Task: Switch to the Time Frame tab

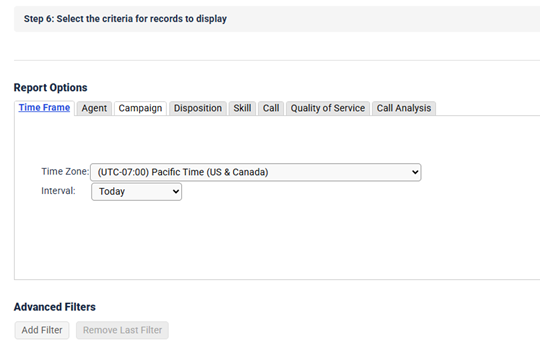Action: click(x=44, y=108)
